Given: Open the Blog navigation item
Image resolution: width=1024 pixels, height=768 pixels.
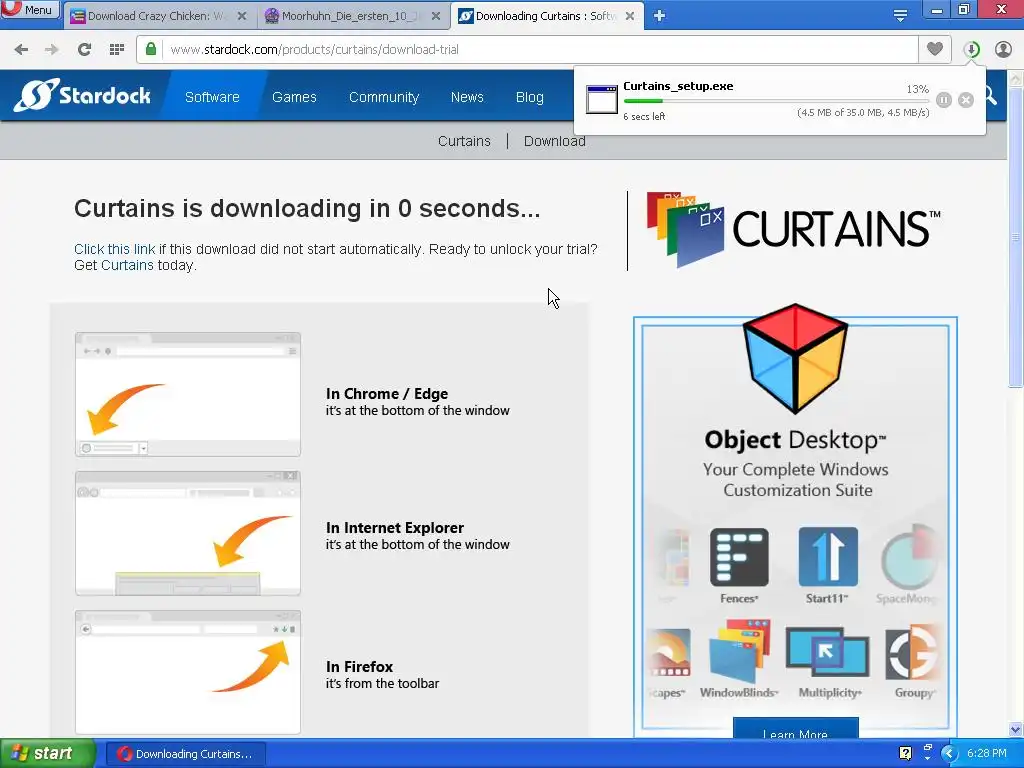Looking at the screenshot, I should pos(530,97).
